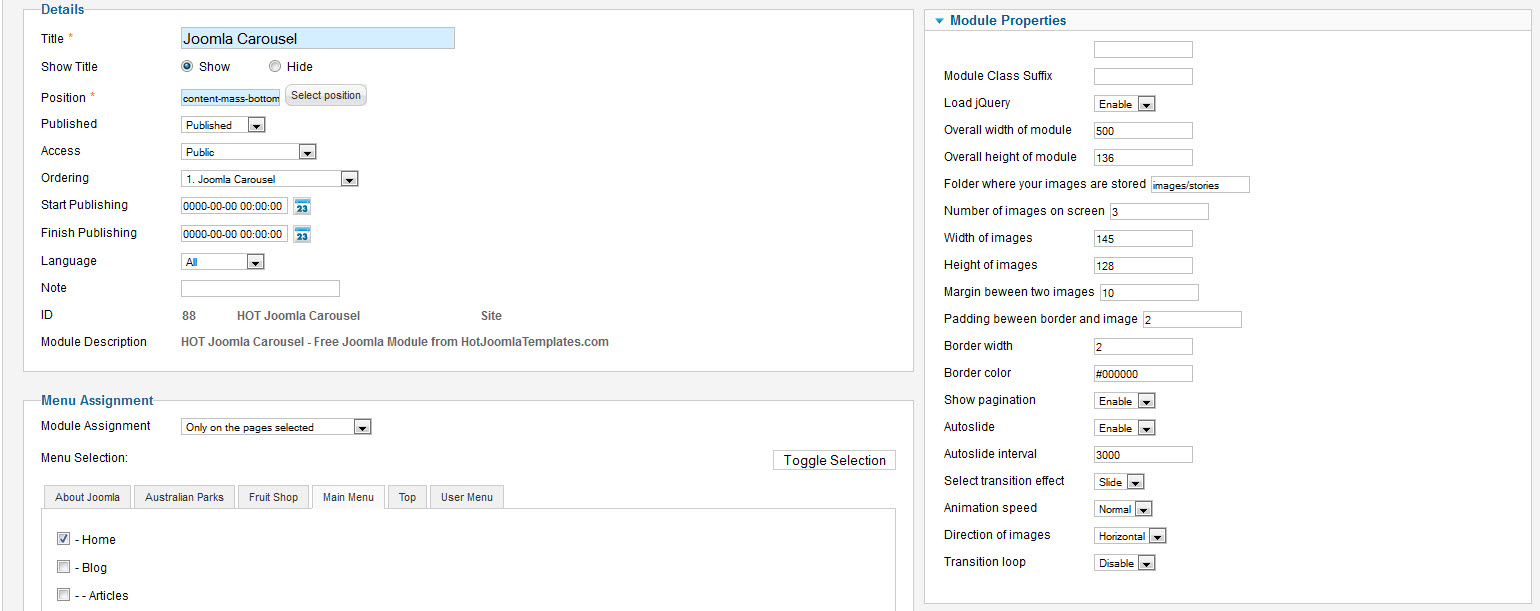Screen dimensions: 1540x611
Task: Check the Articles menu item checkbox
Action: click(x=63, y=595)
